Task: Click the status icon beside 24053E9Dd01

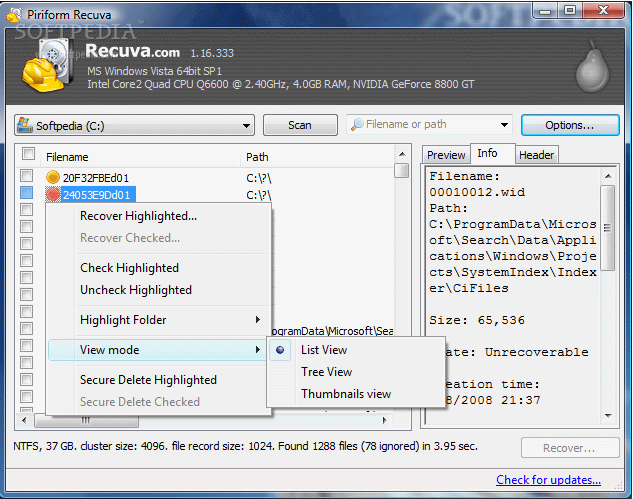Action: tap(53, 195)
